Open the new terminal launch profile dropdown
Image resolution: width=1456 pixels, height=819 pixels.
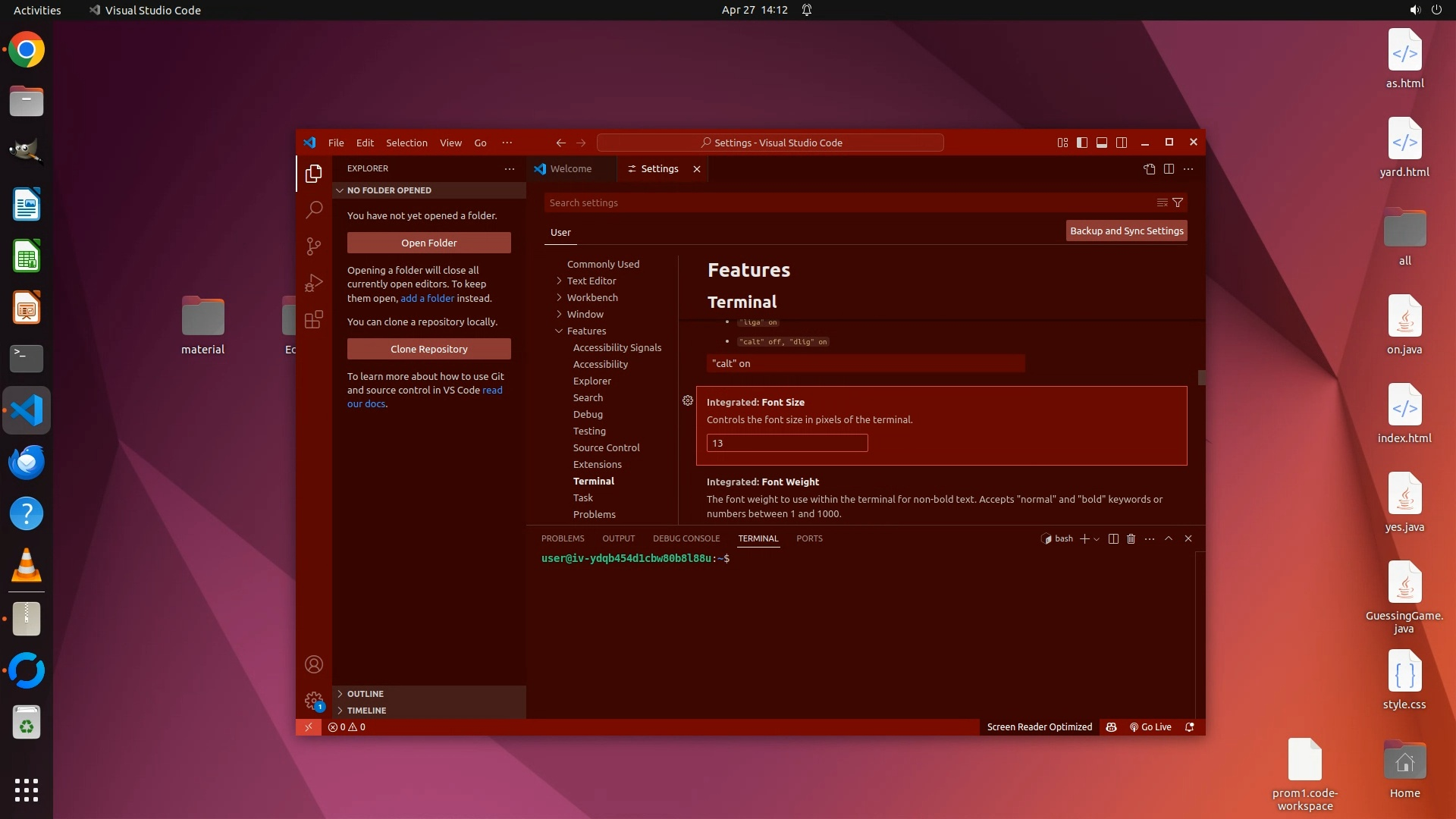pyautogui.click(x=1097, y=539)
